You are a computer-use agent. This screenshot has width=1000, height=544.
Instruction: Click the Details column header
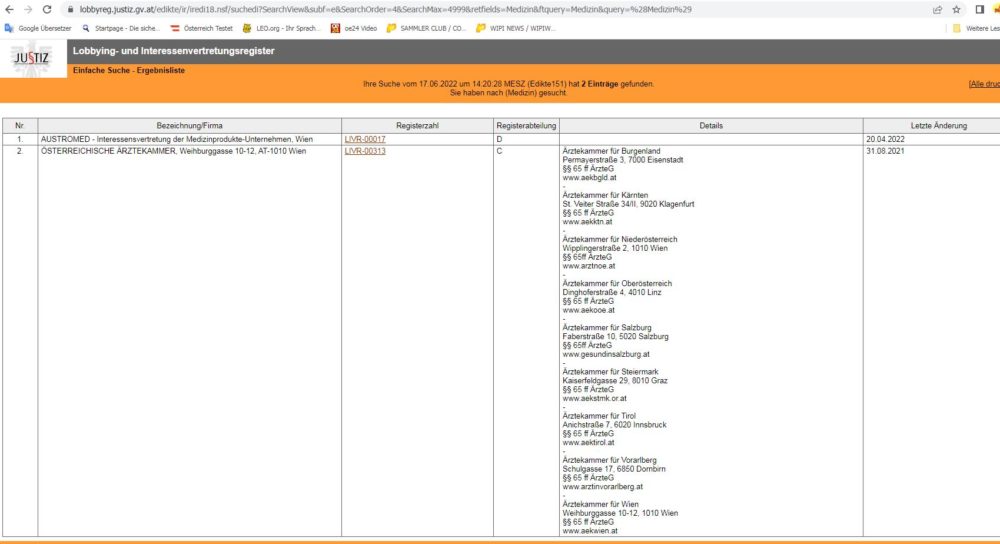click(x=711, y=126)
